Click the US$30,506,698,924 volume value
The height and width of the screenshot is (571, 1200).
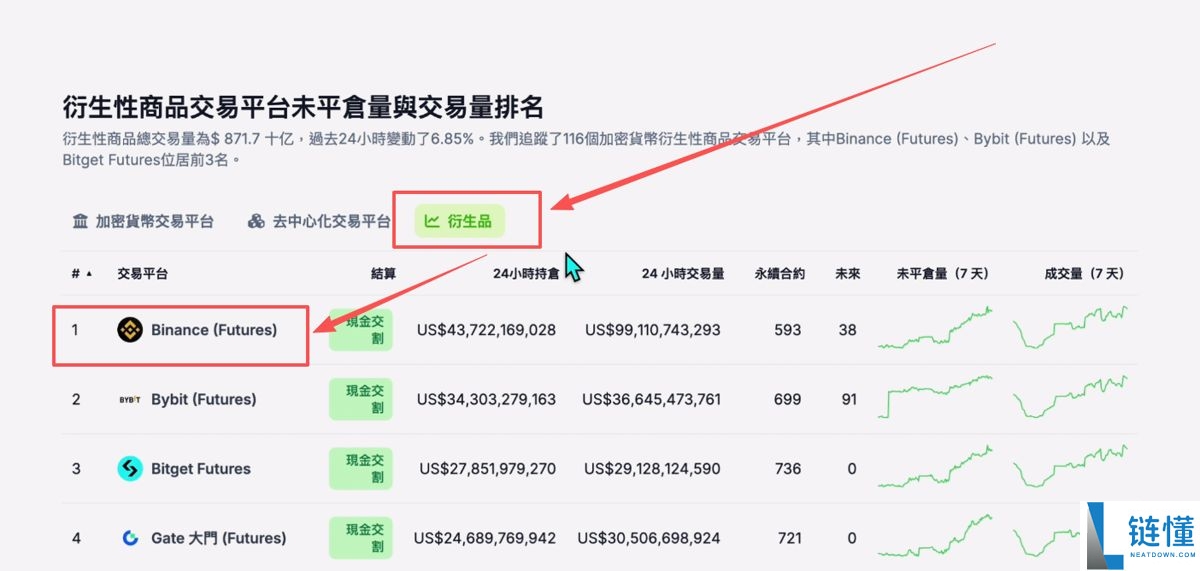(x=649, y=538)
